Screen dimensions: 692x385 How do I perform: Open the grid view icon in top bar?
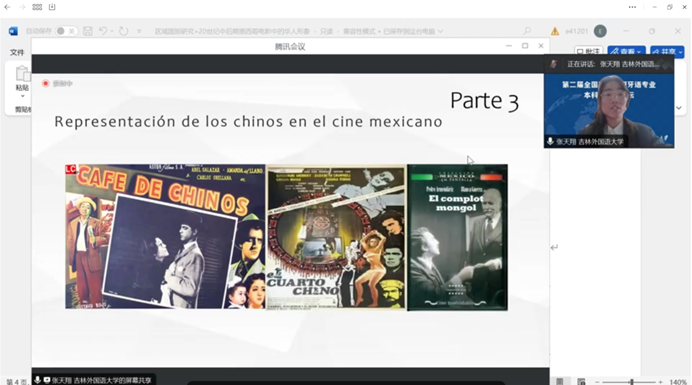(x=38, y=7)
